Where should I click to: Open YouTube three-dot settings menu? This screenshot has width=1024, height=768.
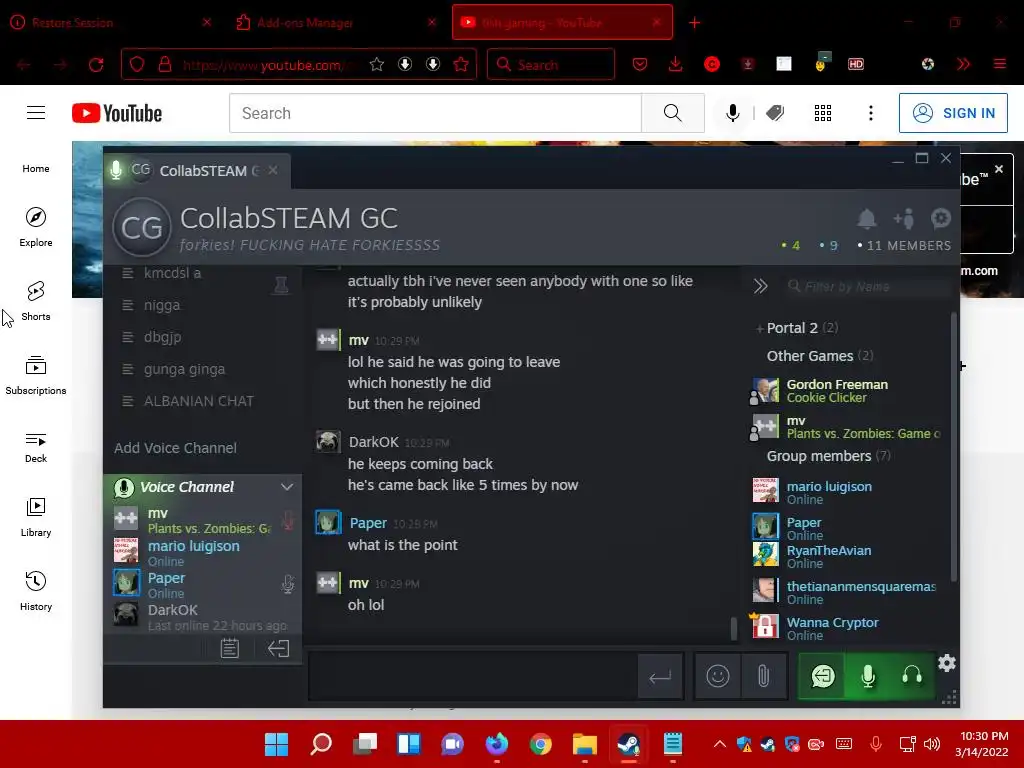click(871, 113)
